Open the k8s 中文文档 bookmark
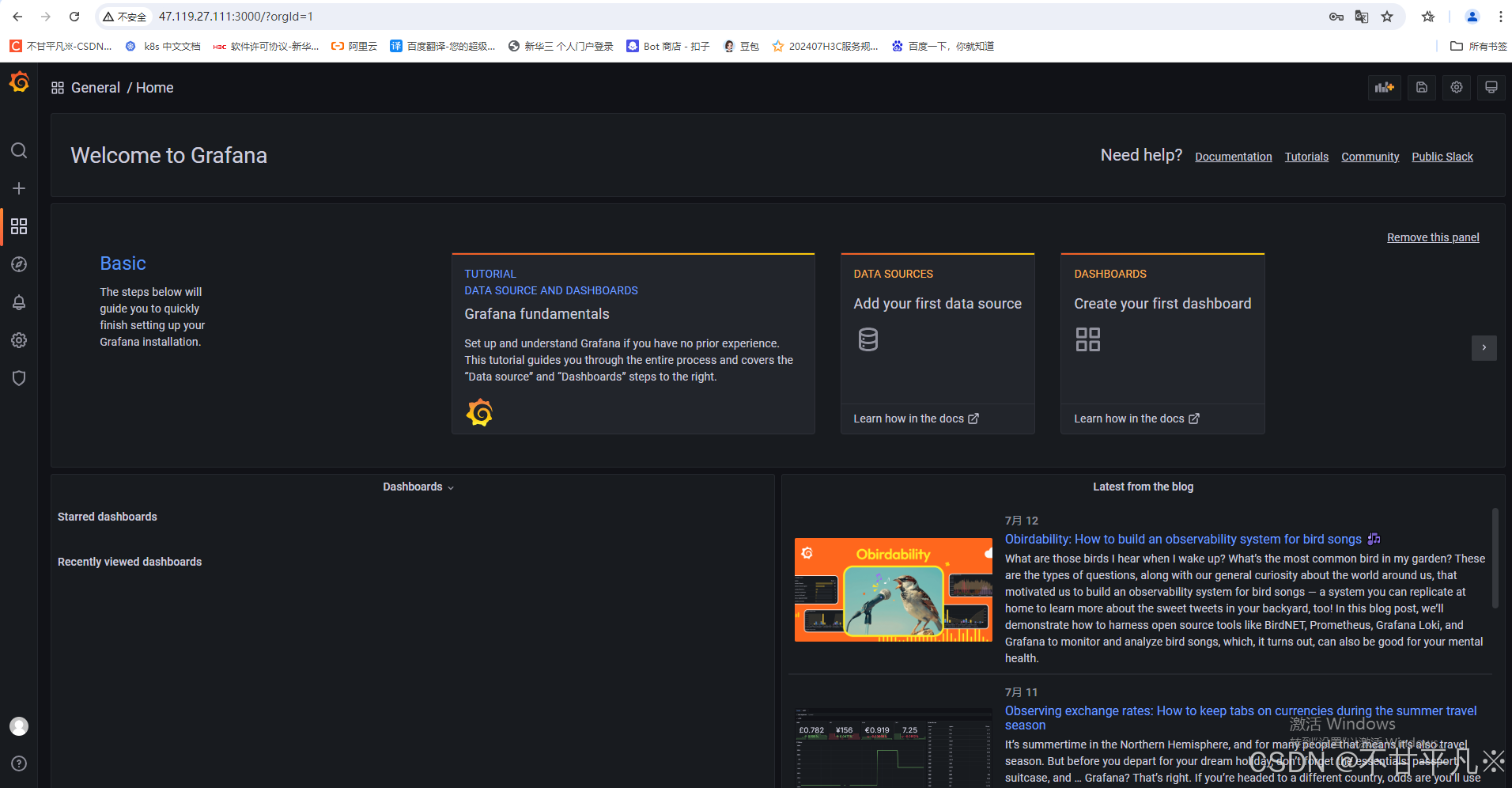This screenshot has width=1512, height=788. pos(164,47)
